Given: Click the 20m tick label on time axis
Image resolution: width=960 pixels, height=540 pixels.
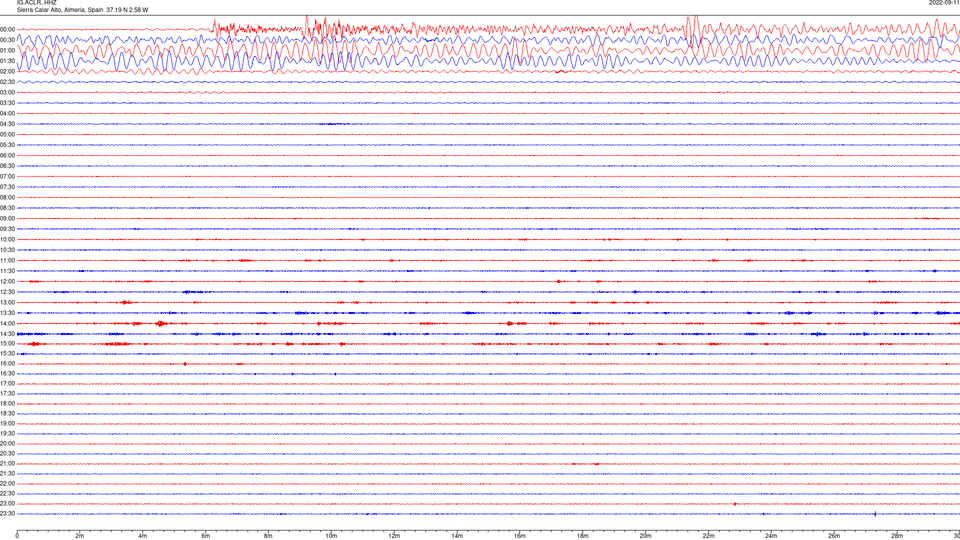Looking at the screenshot, I should point(645,536).
